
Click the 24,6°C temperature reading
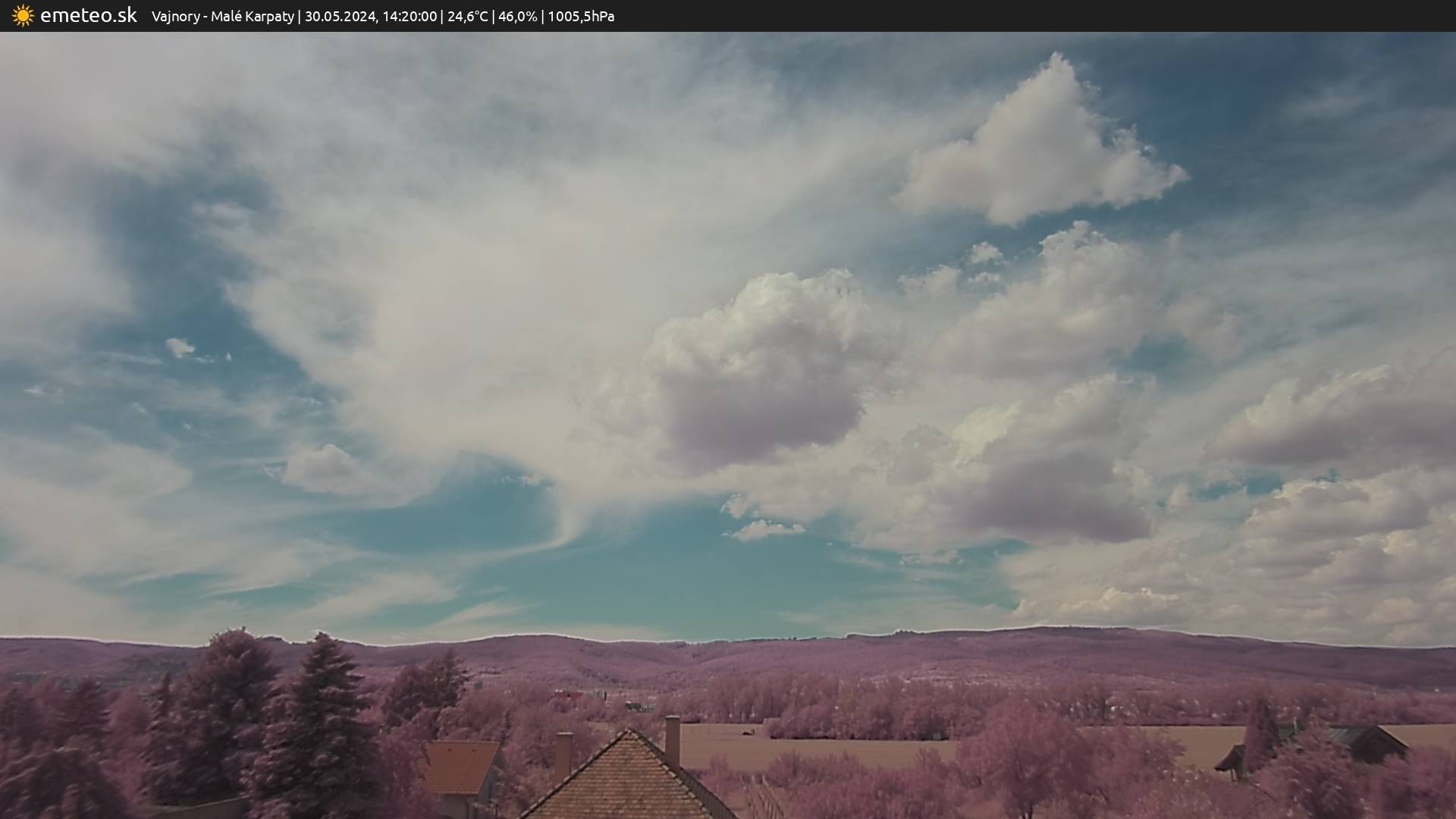coord(467,17)
